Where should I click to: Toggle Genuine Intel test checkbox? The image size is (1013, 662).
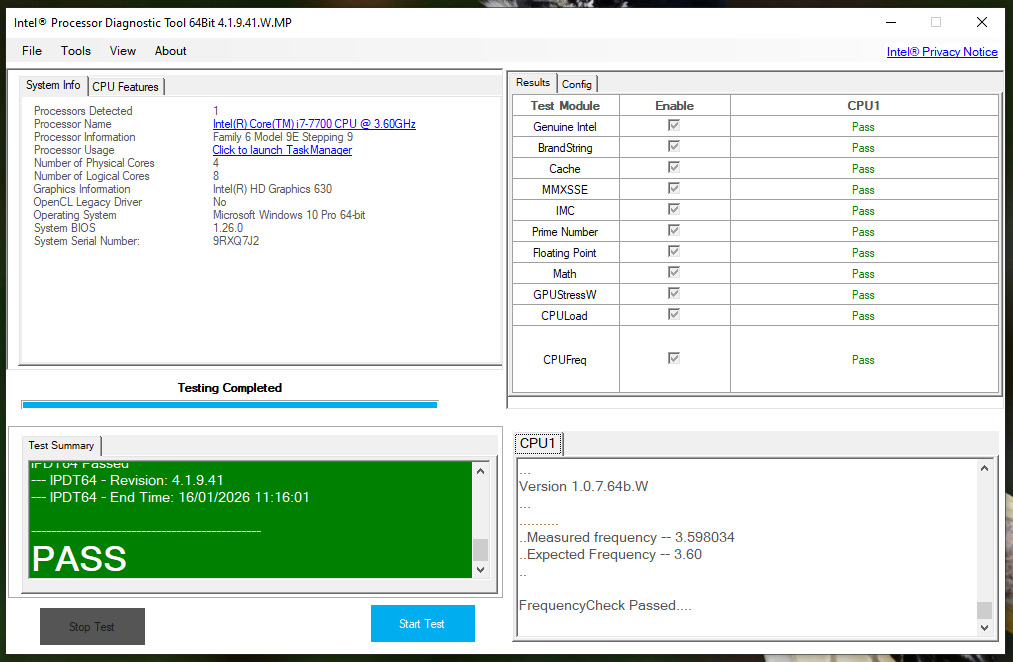point(674,125)
